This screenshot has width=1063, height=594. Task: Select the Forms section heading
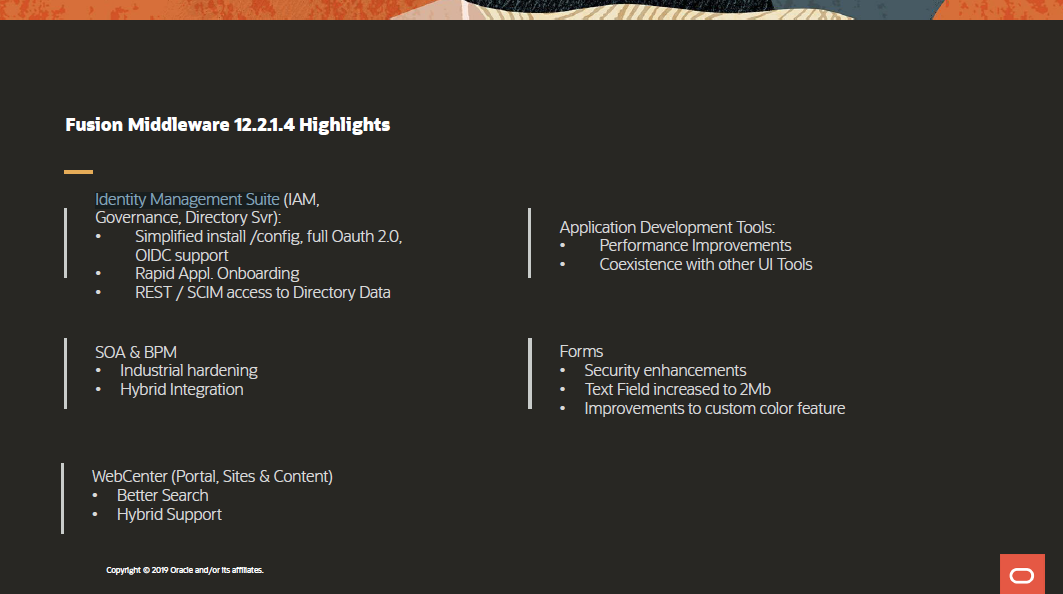[x=581, y=351]
